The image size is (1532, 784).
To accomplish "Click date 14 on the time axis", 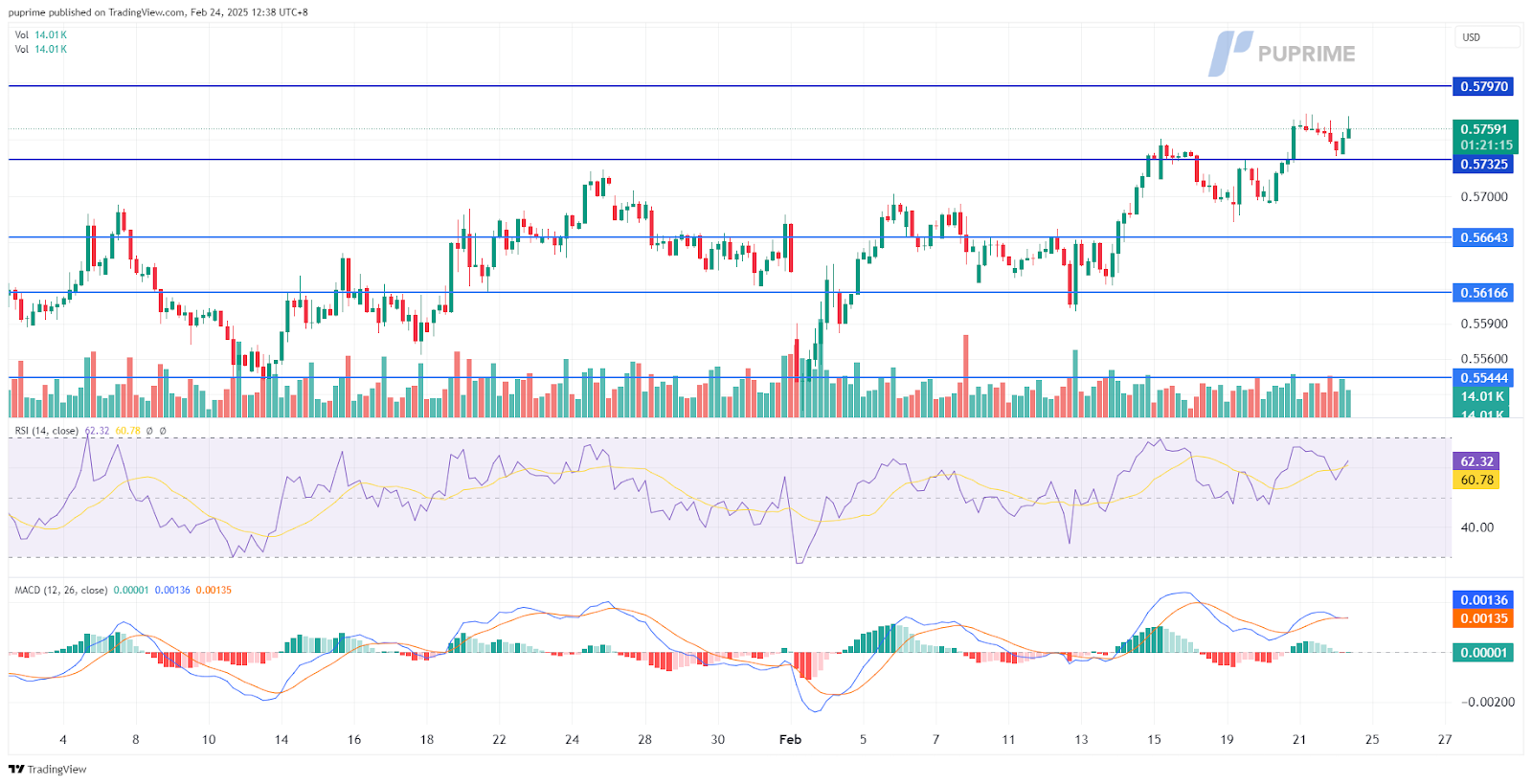I will (282, 739).
